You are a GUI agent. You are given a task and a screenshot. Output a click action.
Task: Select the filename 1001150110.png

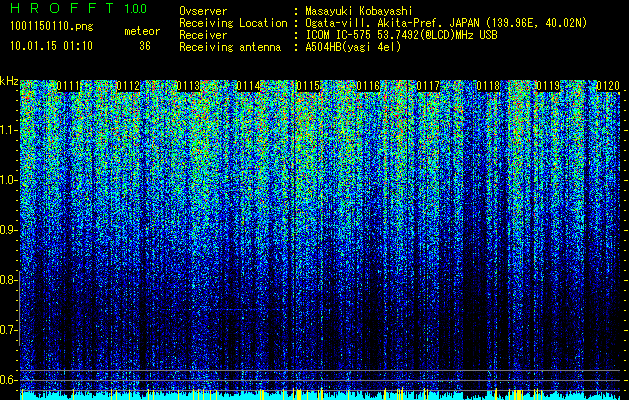click(x=51, y=27)
